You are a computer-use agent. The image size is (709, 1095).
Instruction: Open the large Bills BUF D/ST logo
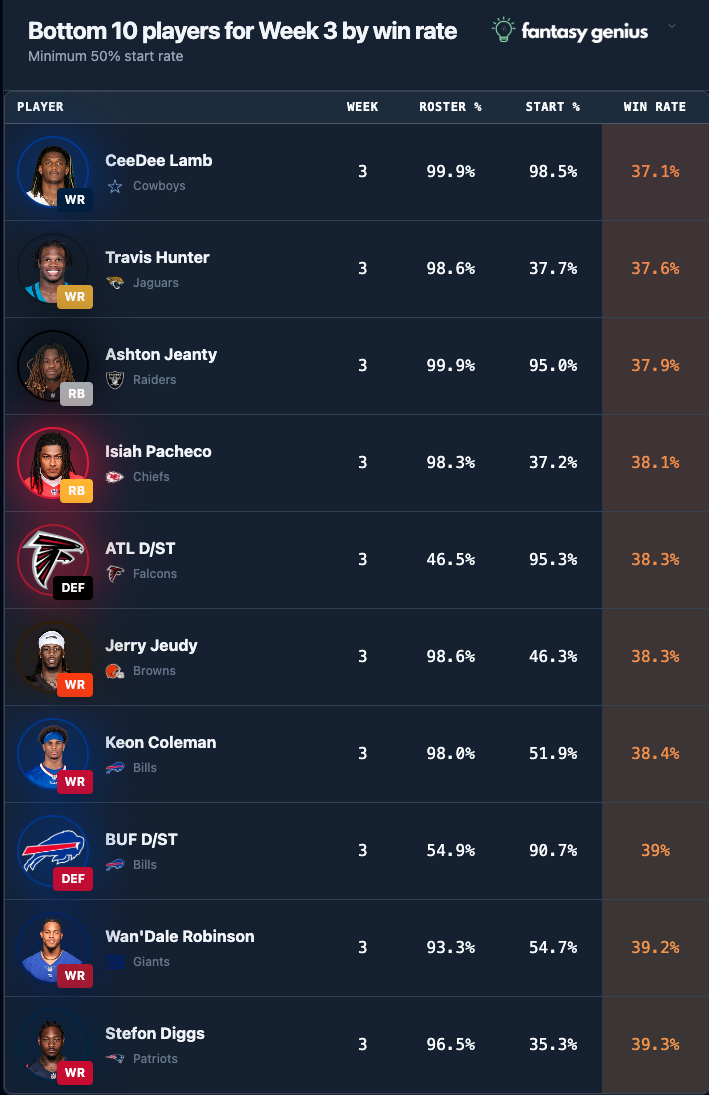pos(53,851)
